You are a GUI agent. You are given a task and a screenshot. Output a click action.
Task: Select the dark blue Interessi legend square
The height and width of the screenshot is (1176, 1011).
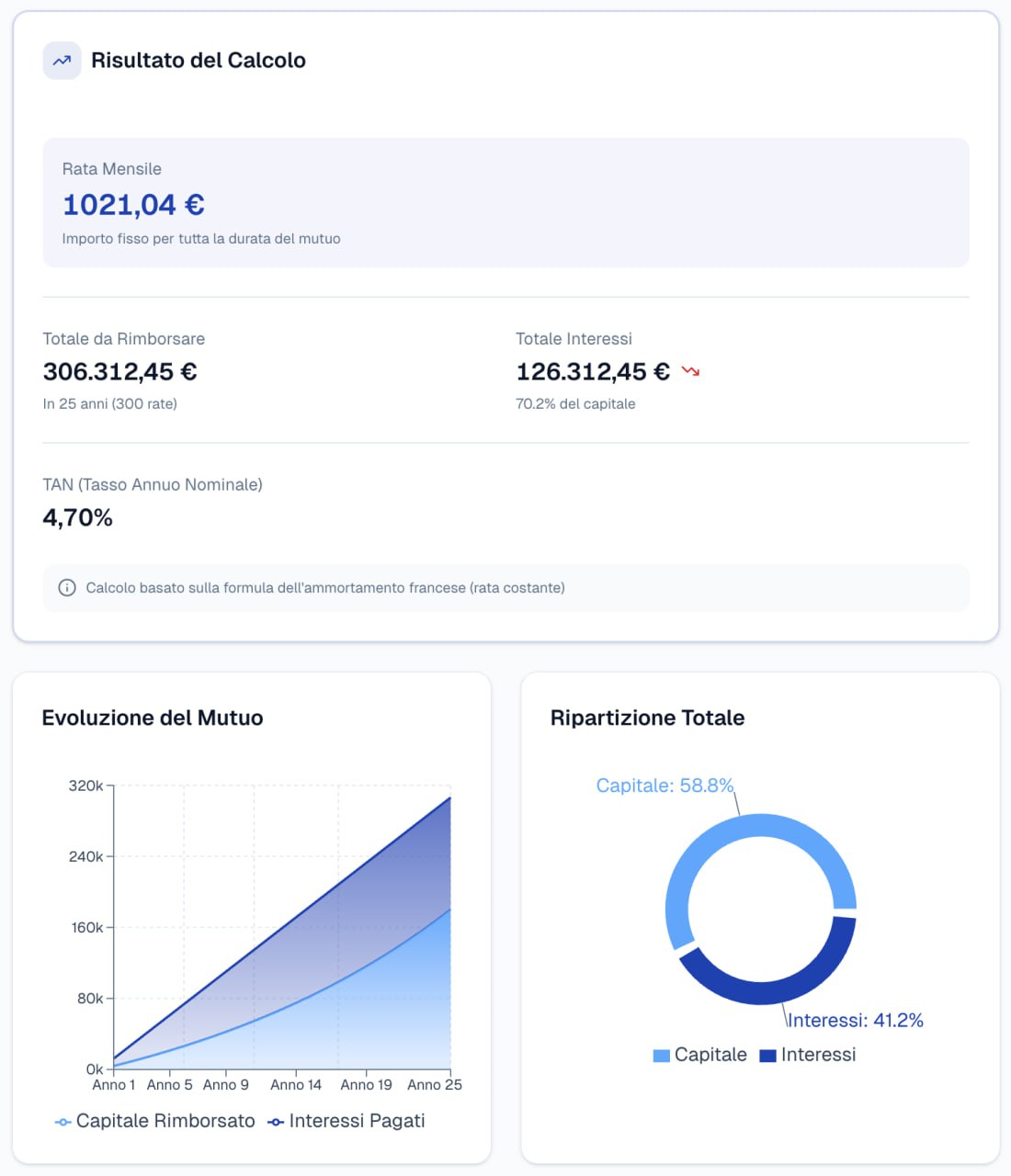[766, 1055]
